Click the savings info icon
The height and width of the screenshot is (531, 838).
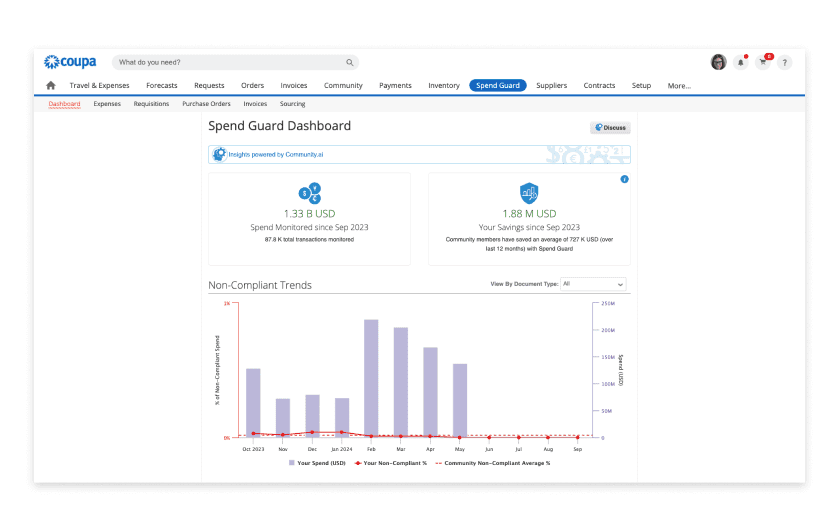(x=624, y=179)
